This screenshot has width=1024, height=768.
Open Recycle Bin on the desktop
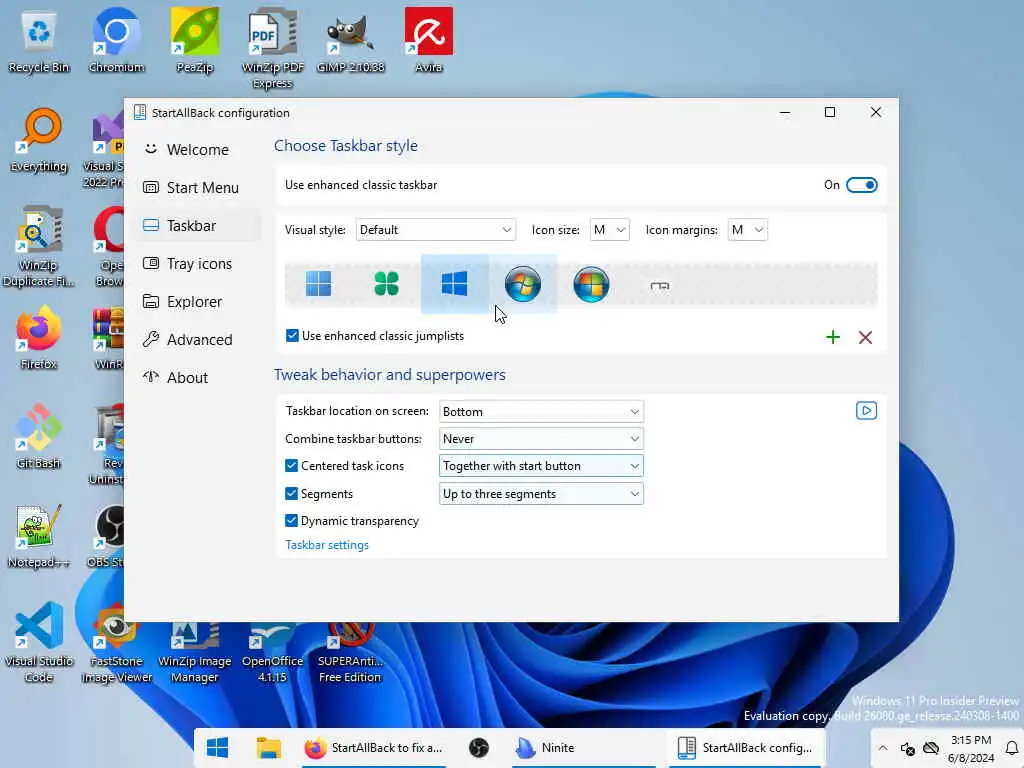click(x=39, y=40)
